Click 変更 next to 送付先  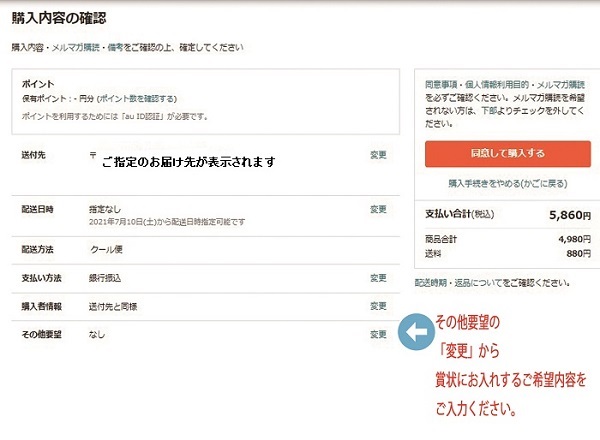tap(378, 155)
